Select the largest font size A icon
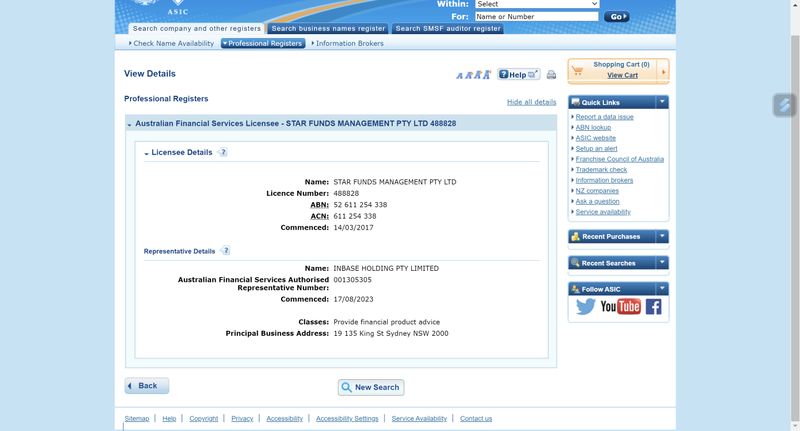800x431 pixels. tap(486, 74)
